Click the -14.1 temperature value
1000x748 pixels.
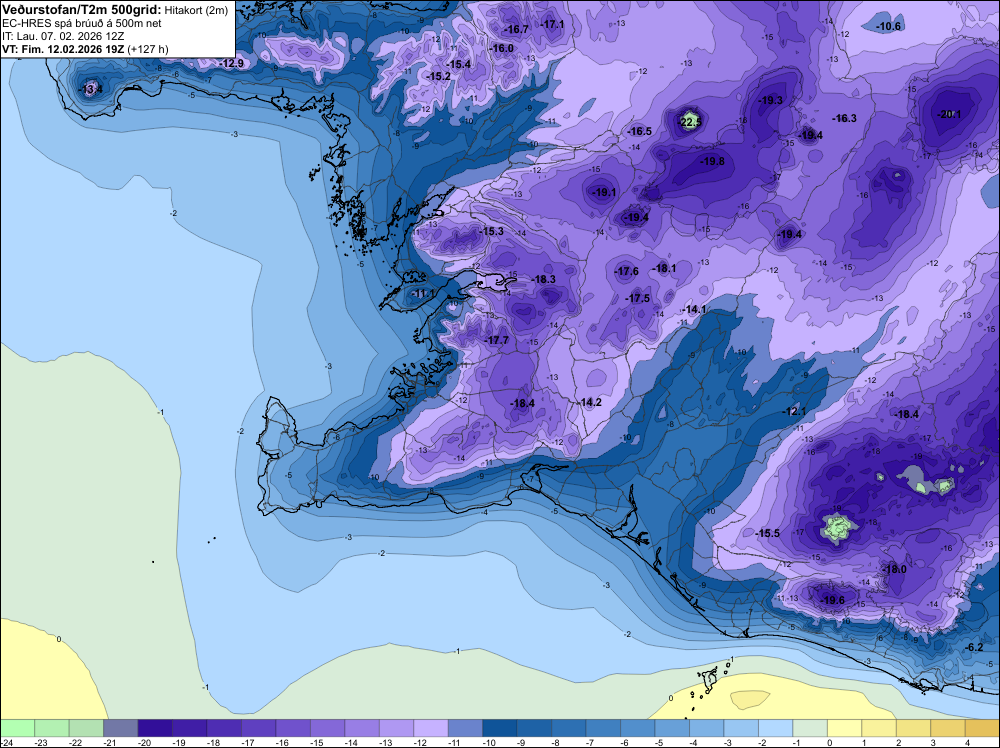coord(694,309)
